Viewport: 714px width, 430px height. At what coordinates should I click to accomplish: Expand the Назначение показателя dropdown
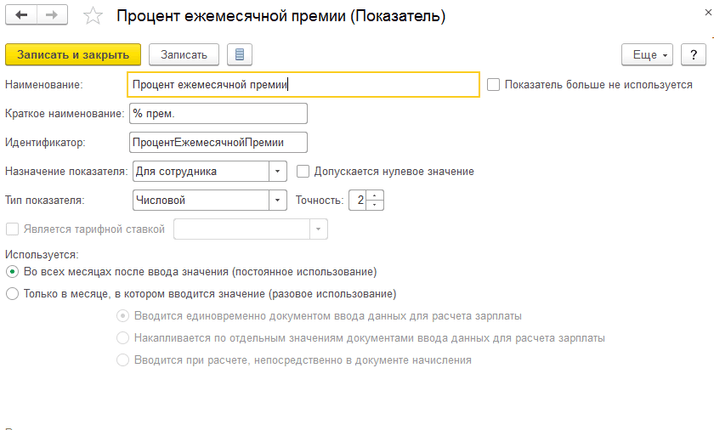point(278,171)
